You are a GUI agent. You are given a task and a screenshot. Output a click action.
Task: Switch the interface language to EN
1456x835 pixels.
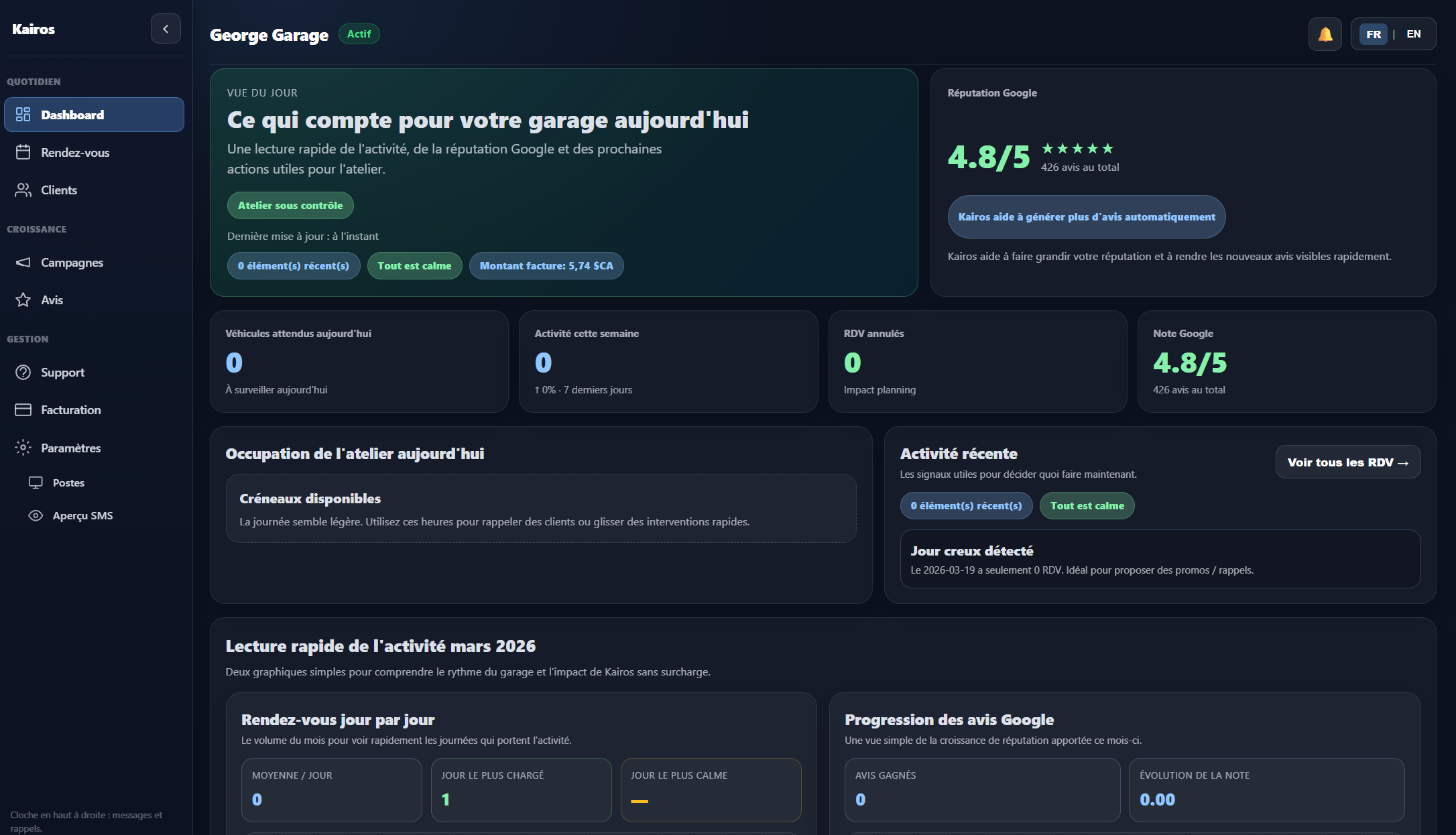pyautogui.click(x=1413, y=34)
